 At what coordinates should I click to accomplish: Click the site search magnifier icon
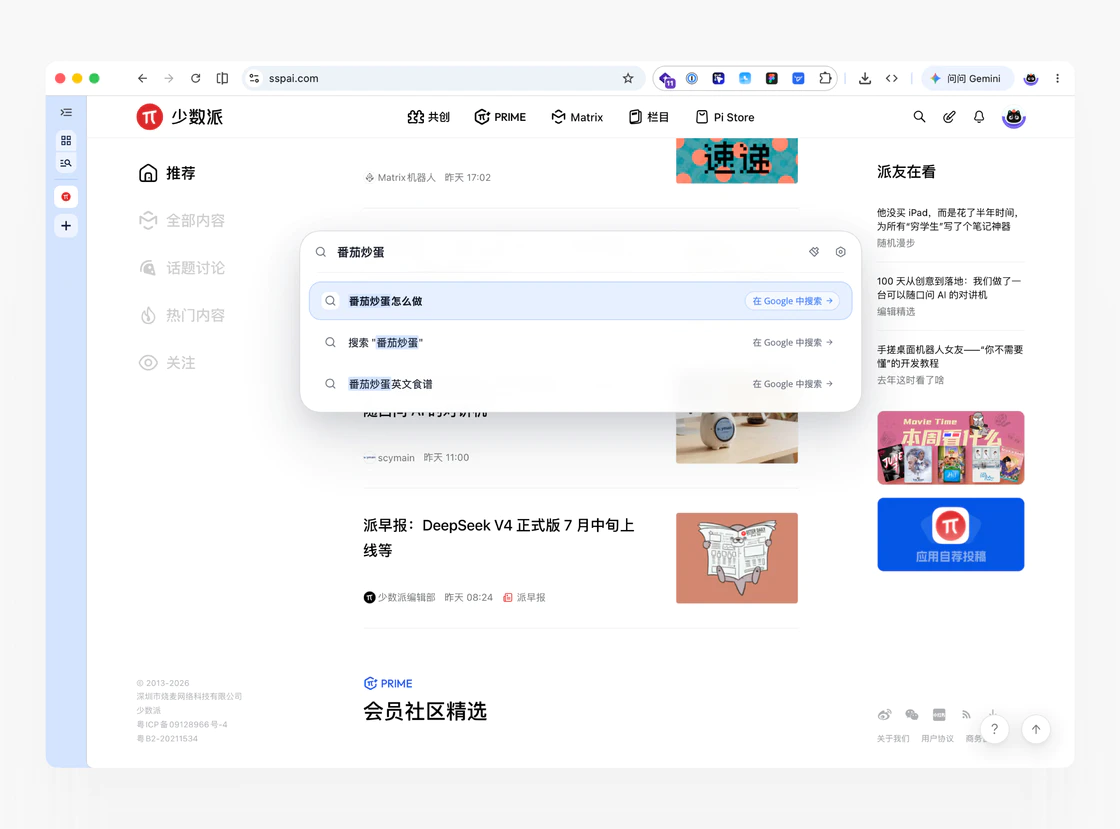(919, 117)
